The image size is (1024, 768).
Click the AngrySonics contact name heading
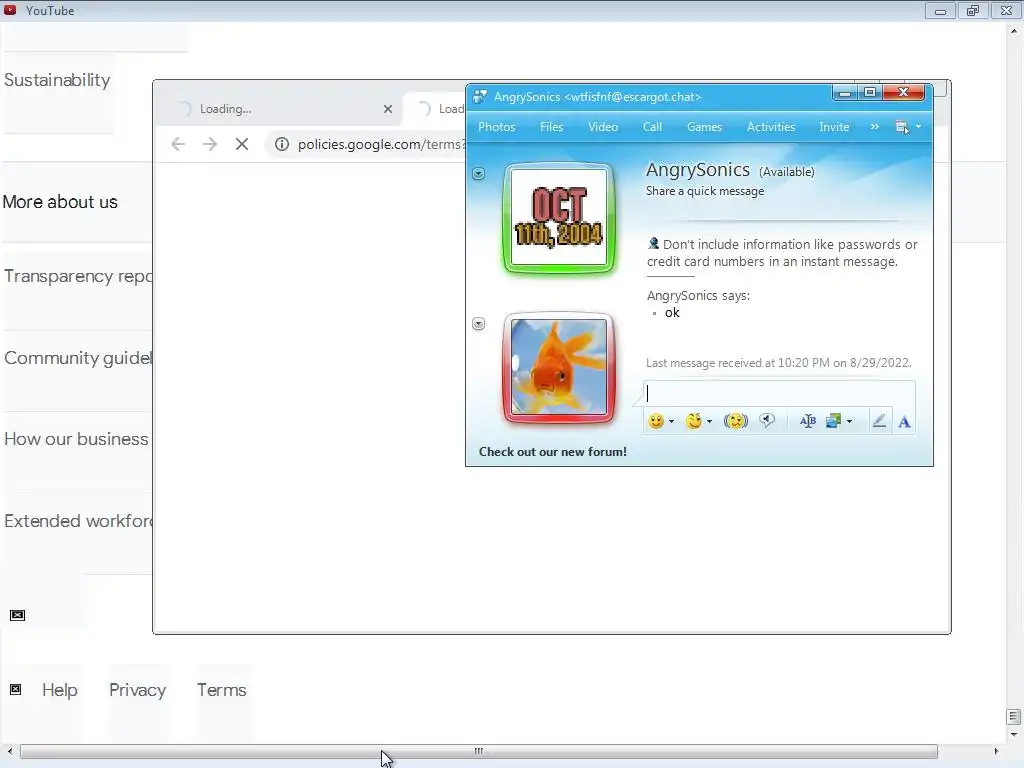[697, 170]
